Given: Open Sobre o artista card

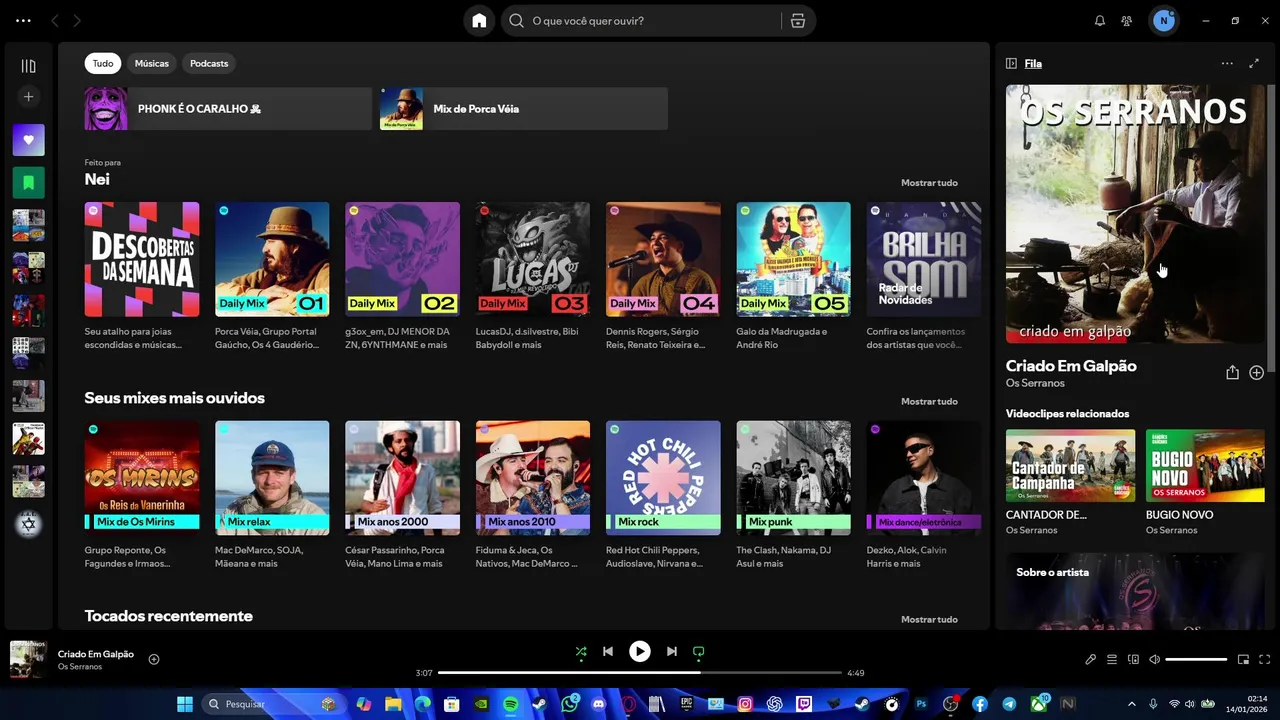Looking at the screenshot, I should coord(1135,591).
